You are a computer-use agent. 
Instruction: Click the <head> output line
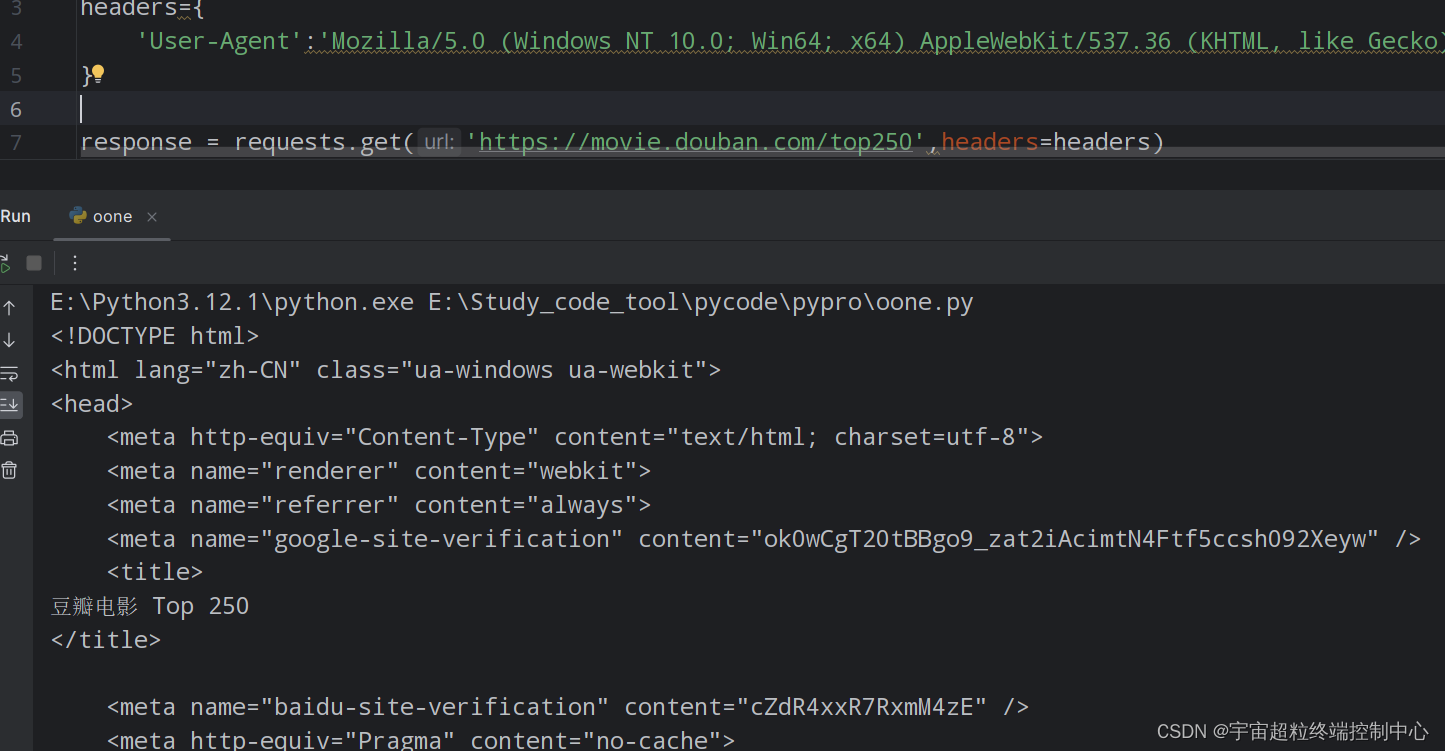pos(92,404)
